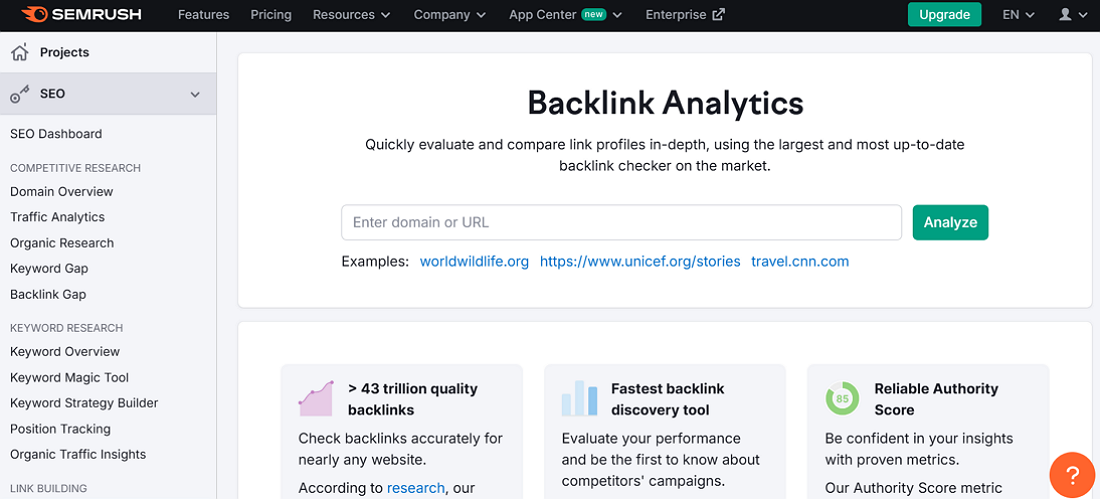Click the Link Building section heading
The width and height of the screenshot is (1100, 499).
click(48, 488)
